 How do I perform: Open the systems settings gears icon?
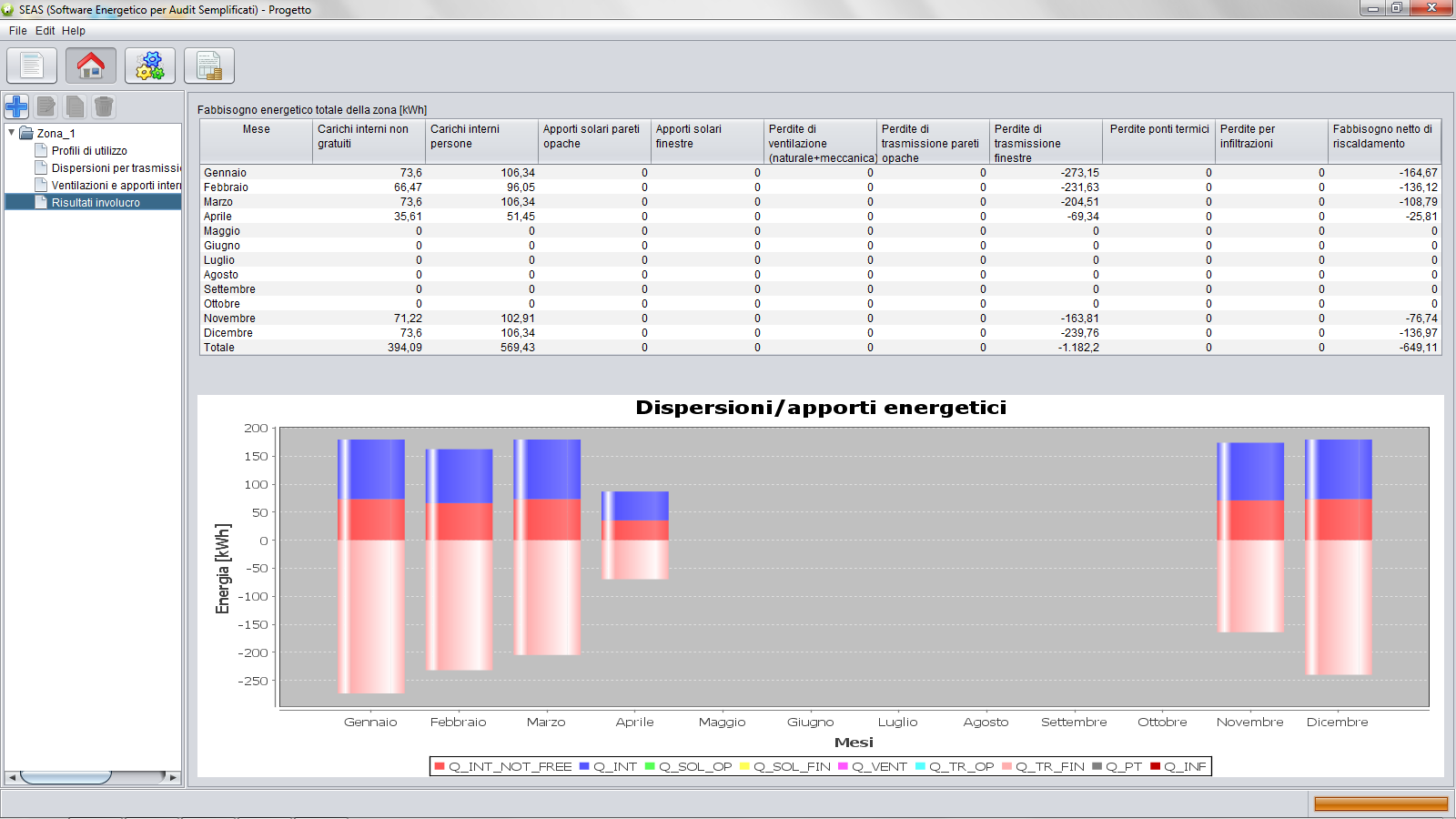[x=150, y=66]
